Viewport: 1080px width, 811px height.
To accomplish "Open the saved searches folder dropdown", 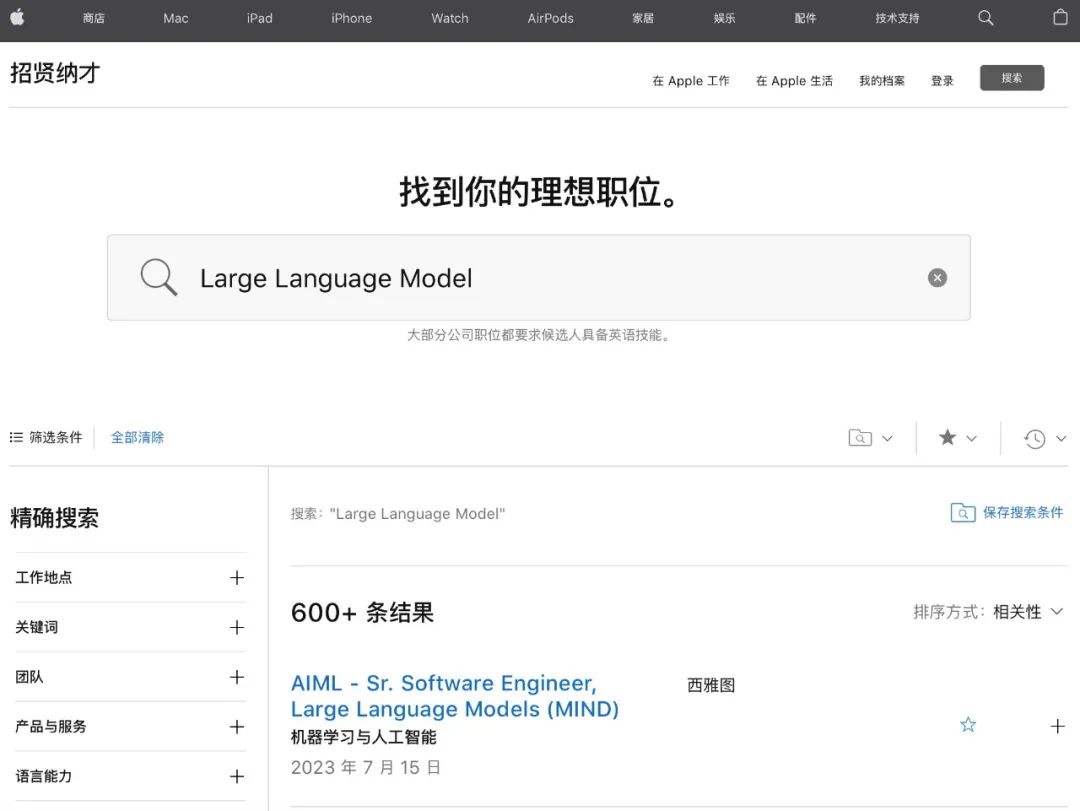I will tap(870, 438).
